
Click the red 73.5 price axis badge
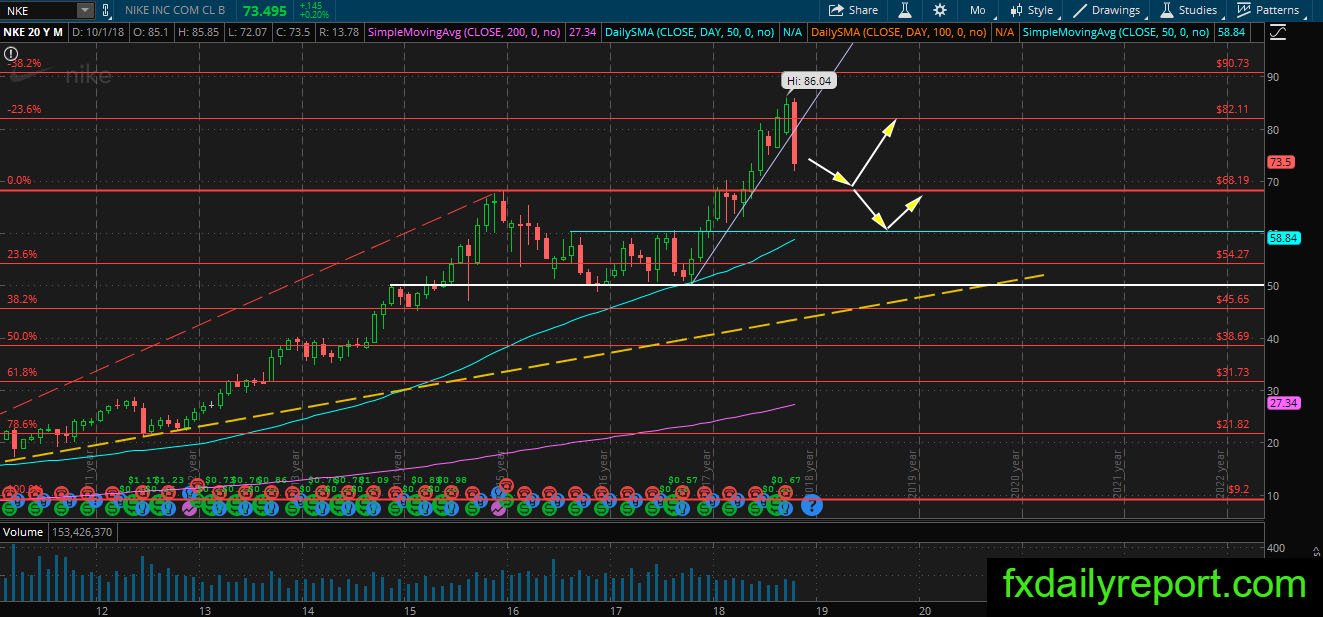pyautogui.click(x=1281, y=162)
